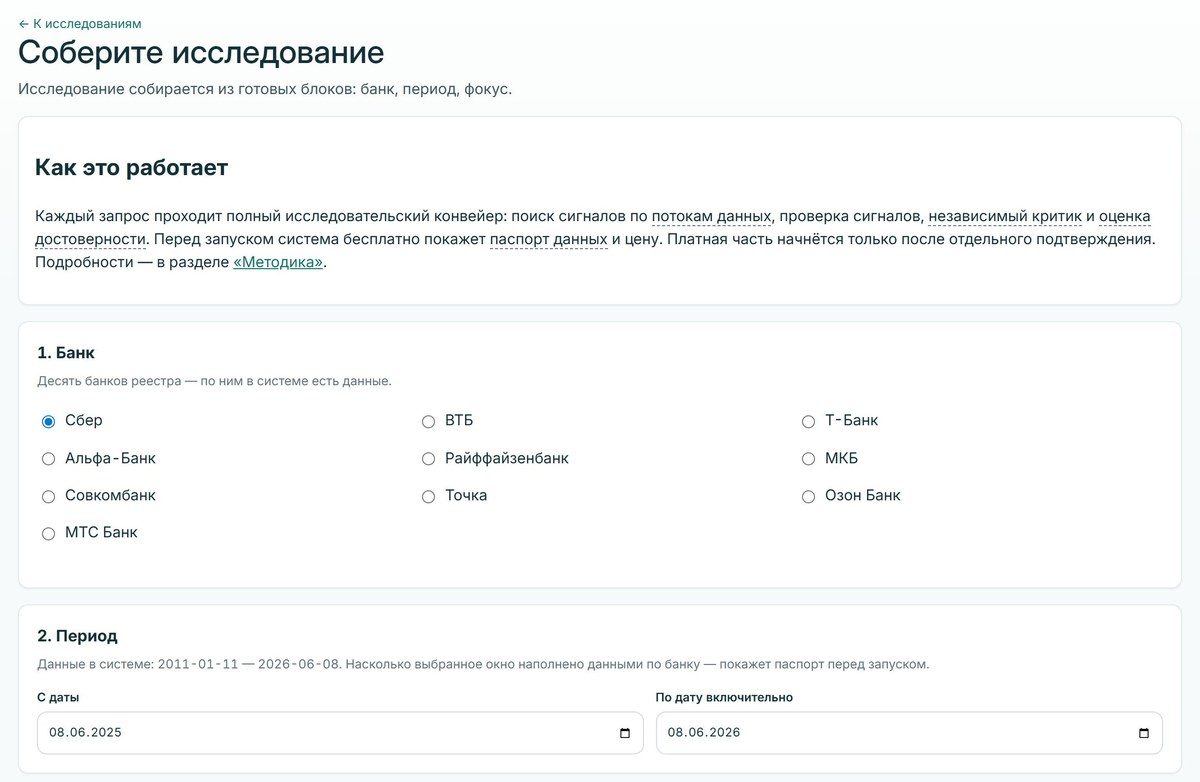Viewport: 1200px width, 782px height.
Task: Pick the МТС Банк radio button
Action: [x=48, y=533]
